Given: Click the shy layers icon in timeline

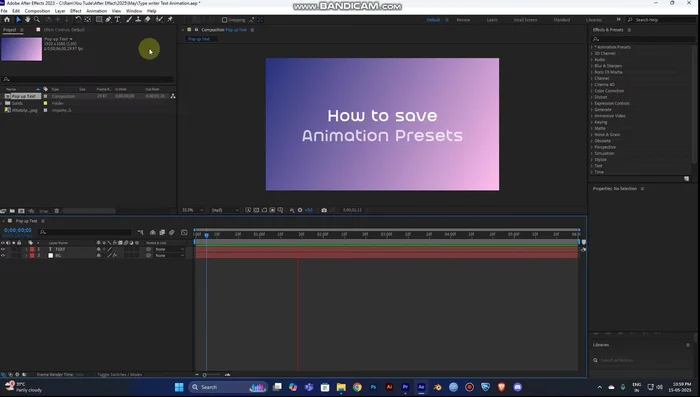Looking at the screenshot, I should 153,232.
